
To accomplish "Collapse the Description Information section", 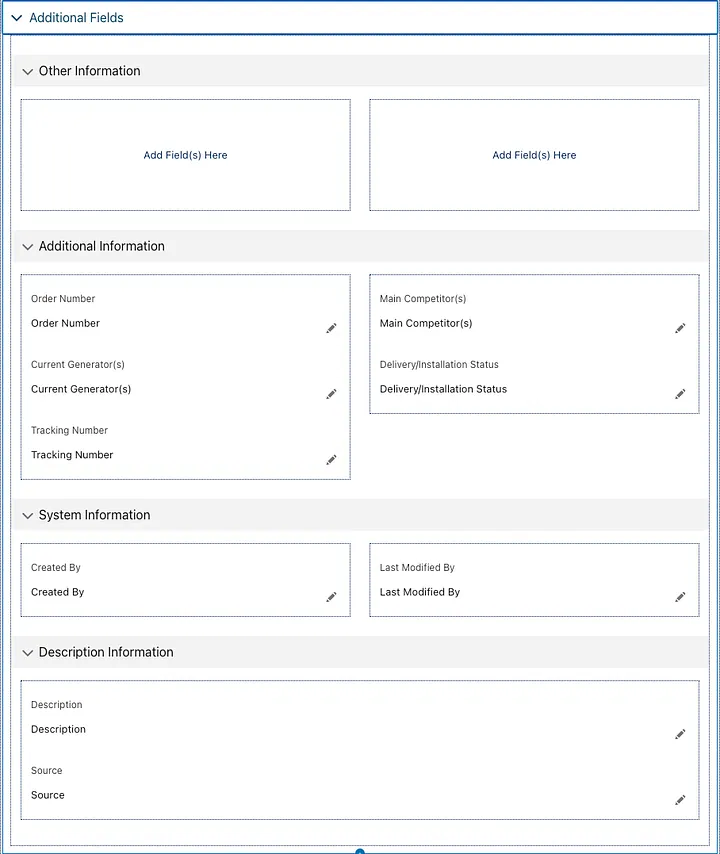I will pos(27,652).
